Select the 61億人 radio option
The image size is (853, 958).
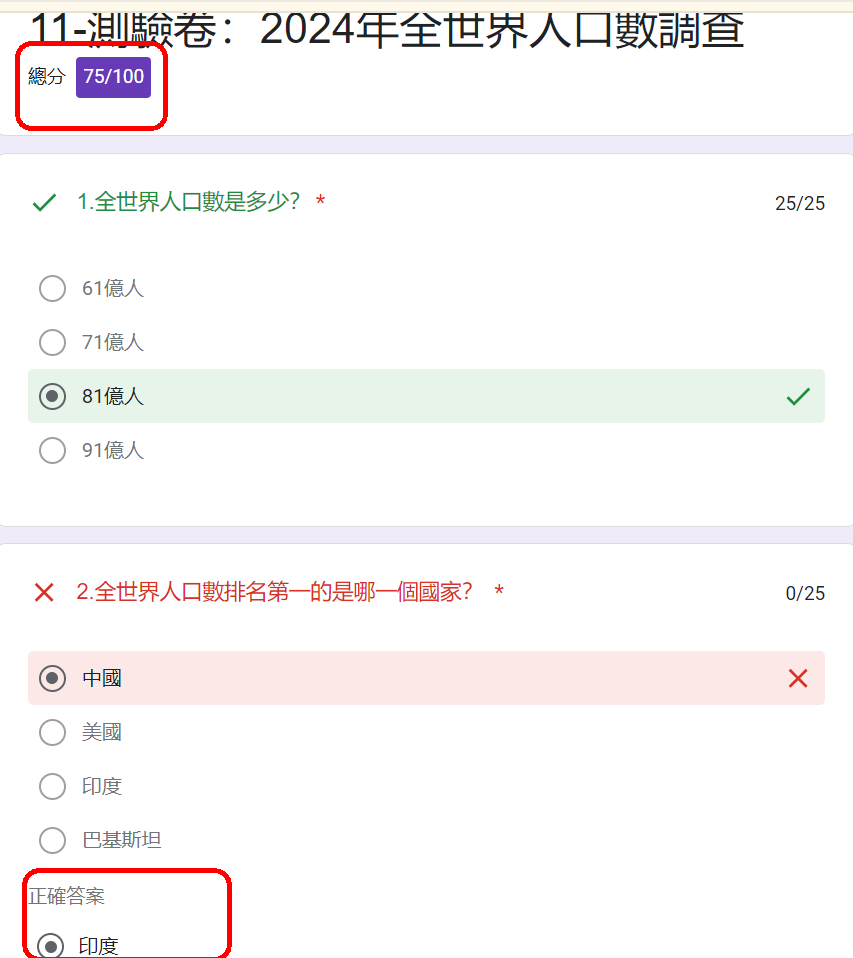[x=52, y=289]
